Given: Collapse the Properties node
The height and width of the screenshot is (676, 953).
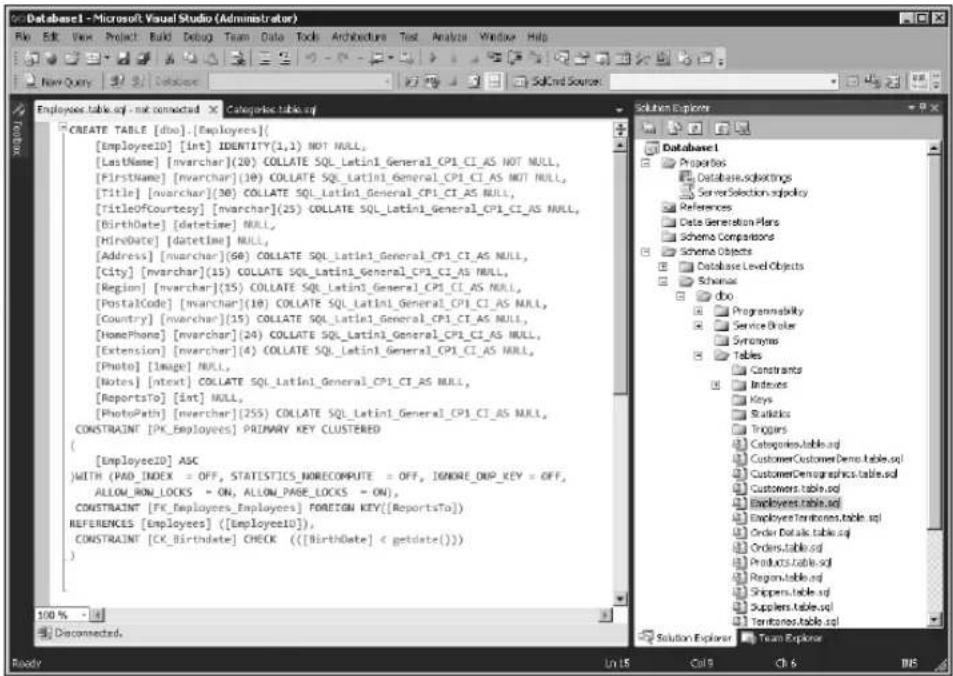Looking at the screenshot, I should point(646,163).
